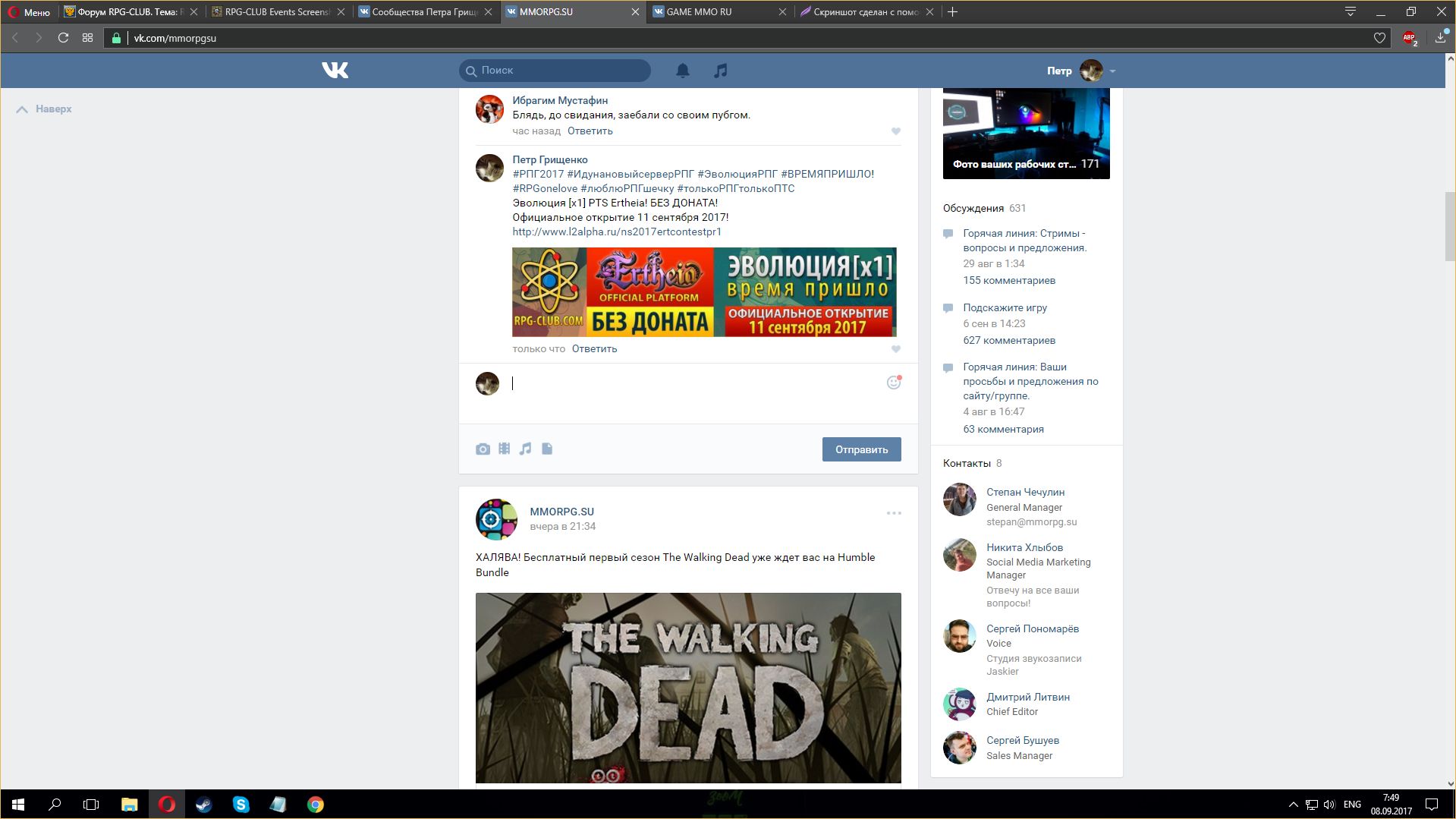Open Task View on the taskbar

[x=91, y=805]
